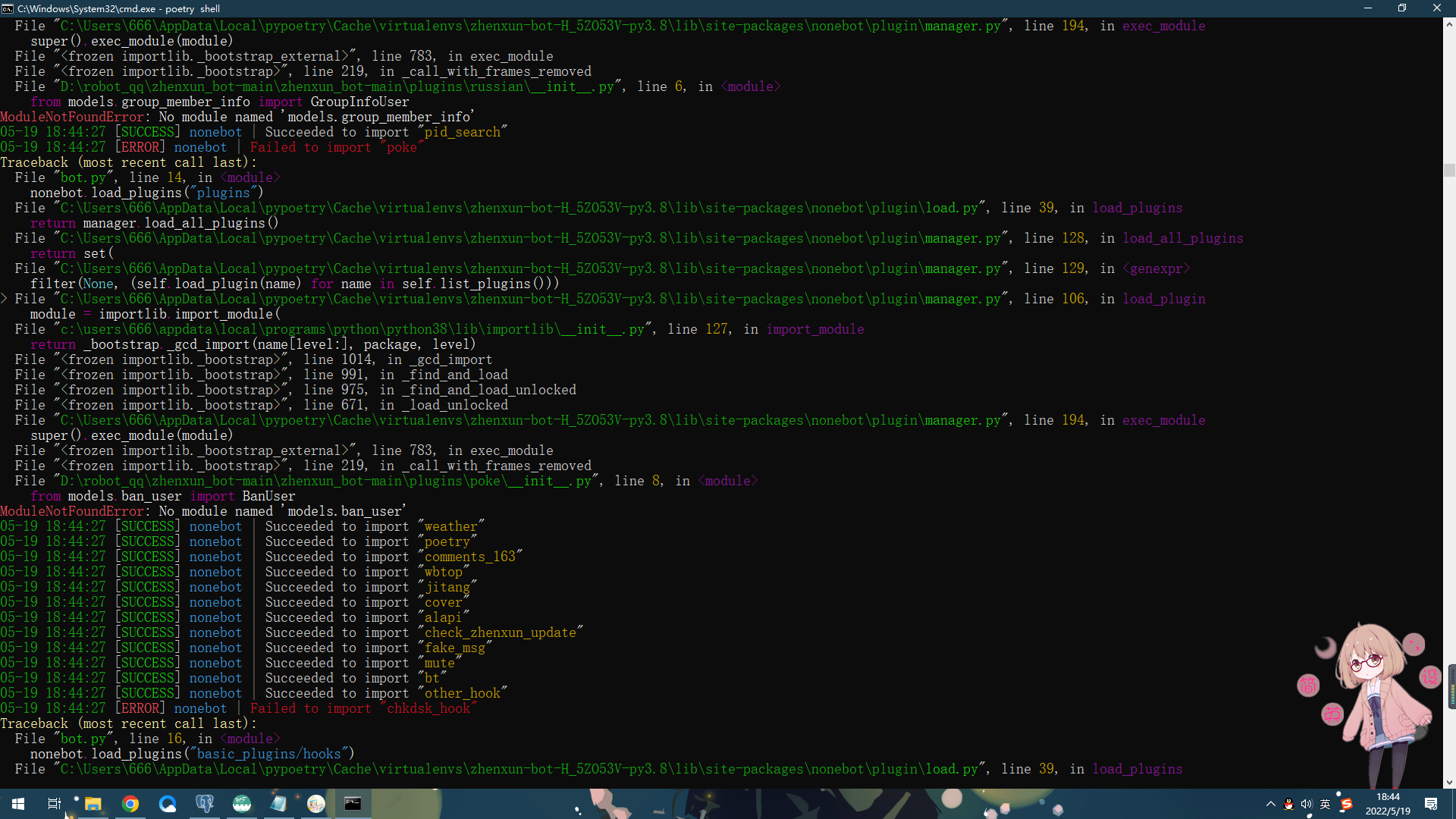Click the window title "poetry shell" text

click(193, 8)
